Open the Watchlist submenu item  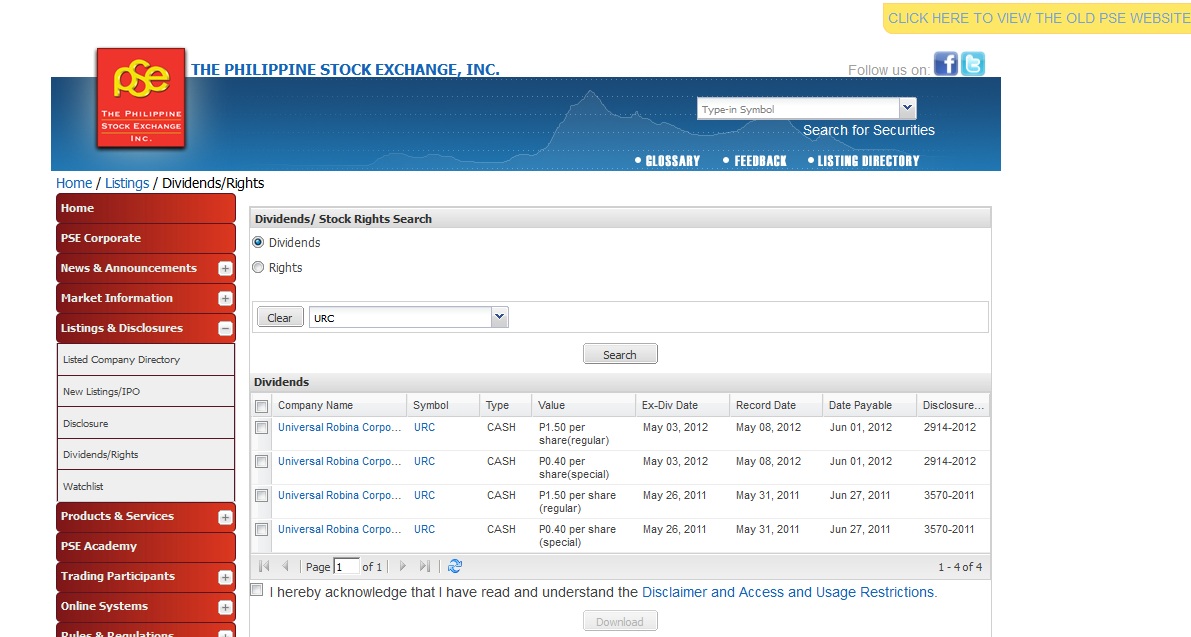click(x=146, y=487)
